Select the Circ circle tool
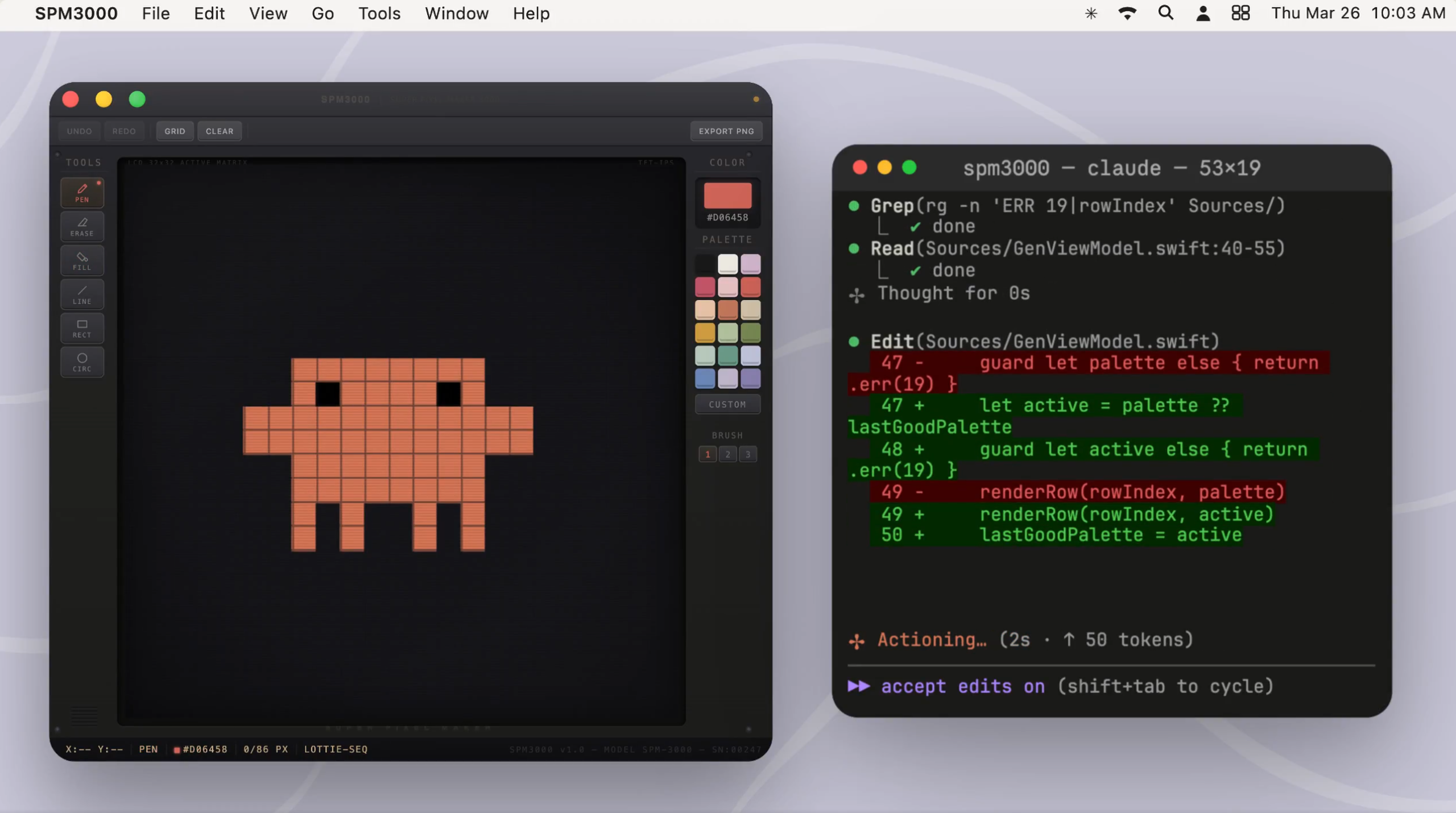The height and width of the screenshot is (813, 1456). click(82, 362)
